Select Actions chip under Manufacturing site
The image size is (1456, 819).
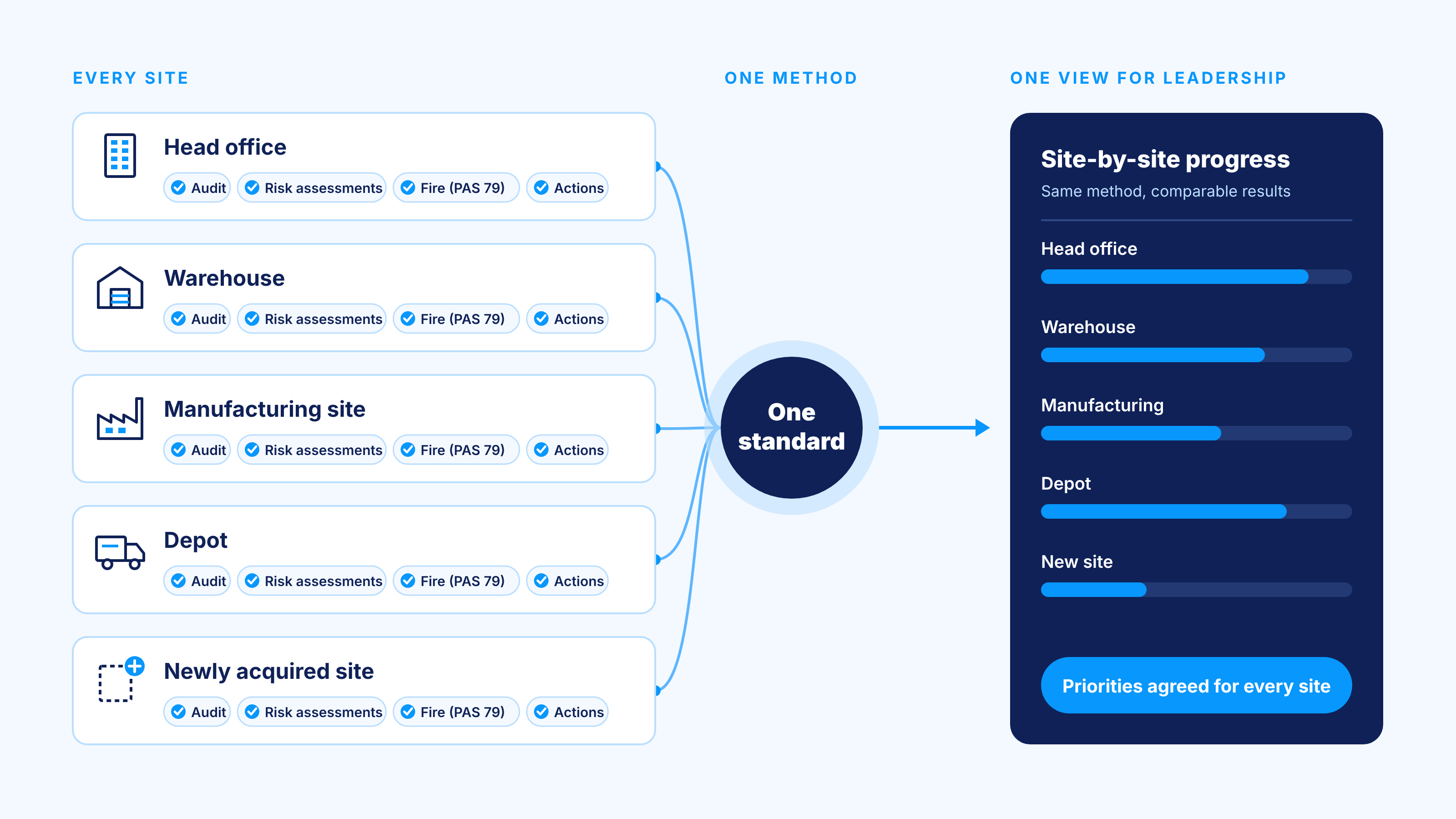pyautogui.click(x=567, y=450)
